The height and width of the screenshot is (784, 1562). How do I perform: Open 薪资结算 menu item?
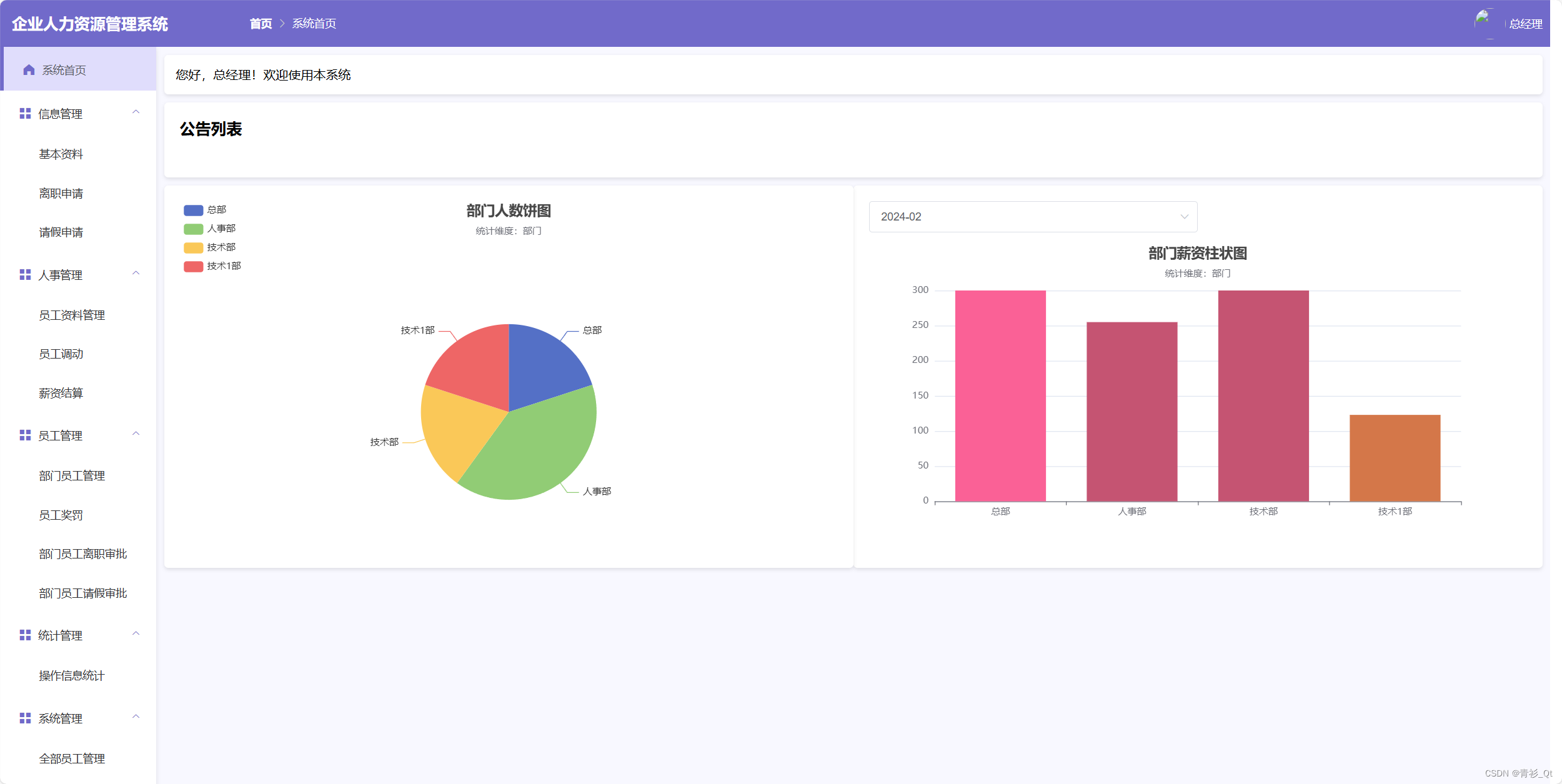61,394
